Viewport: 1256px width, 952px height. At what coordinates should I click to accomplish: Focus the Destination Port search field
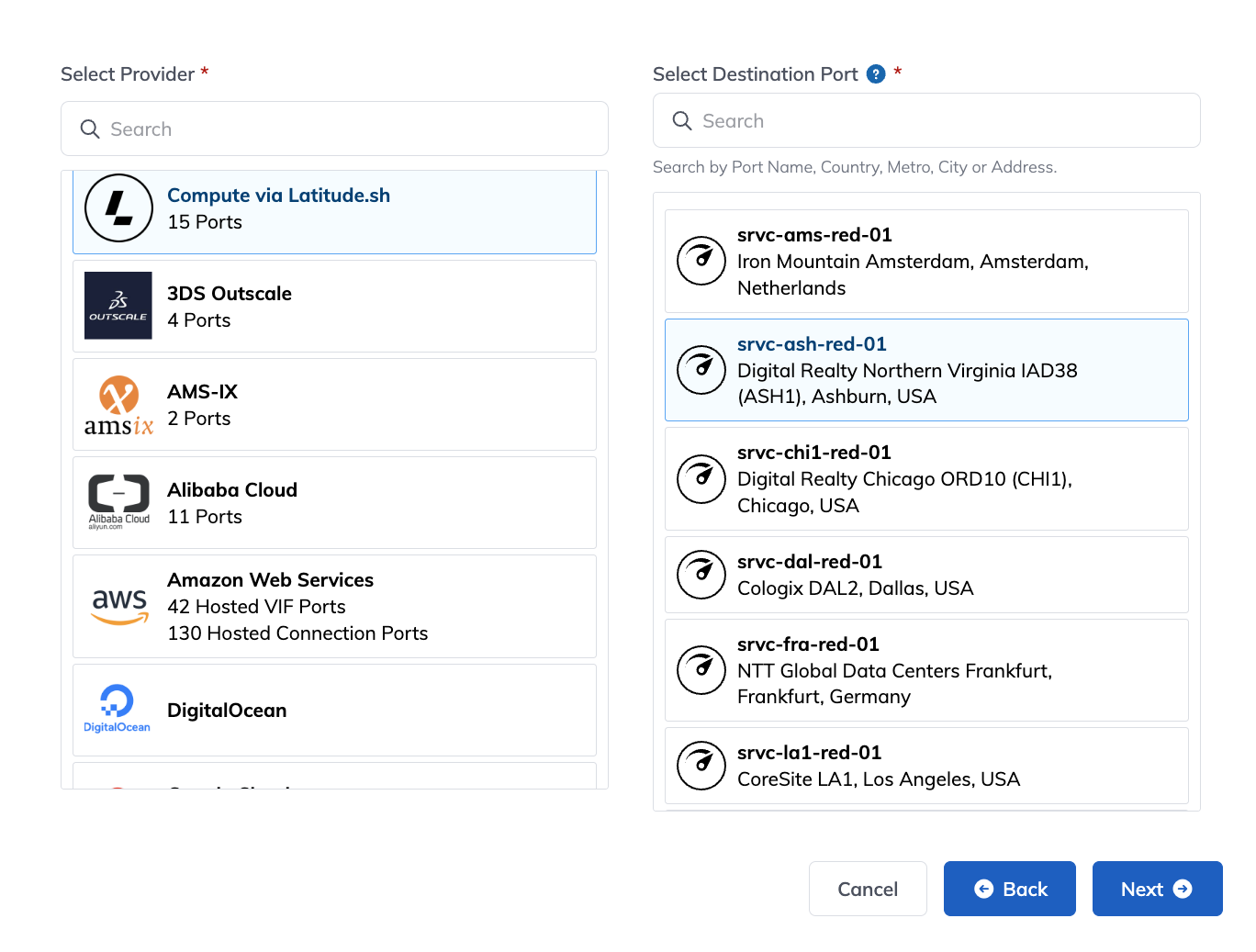coord(926,120)
